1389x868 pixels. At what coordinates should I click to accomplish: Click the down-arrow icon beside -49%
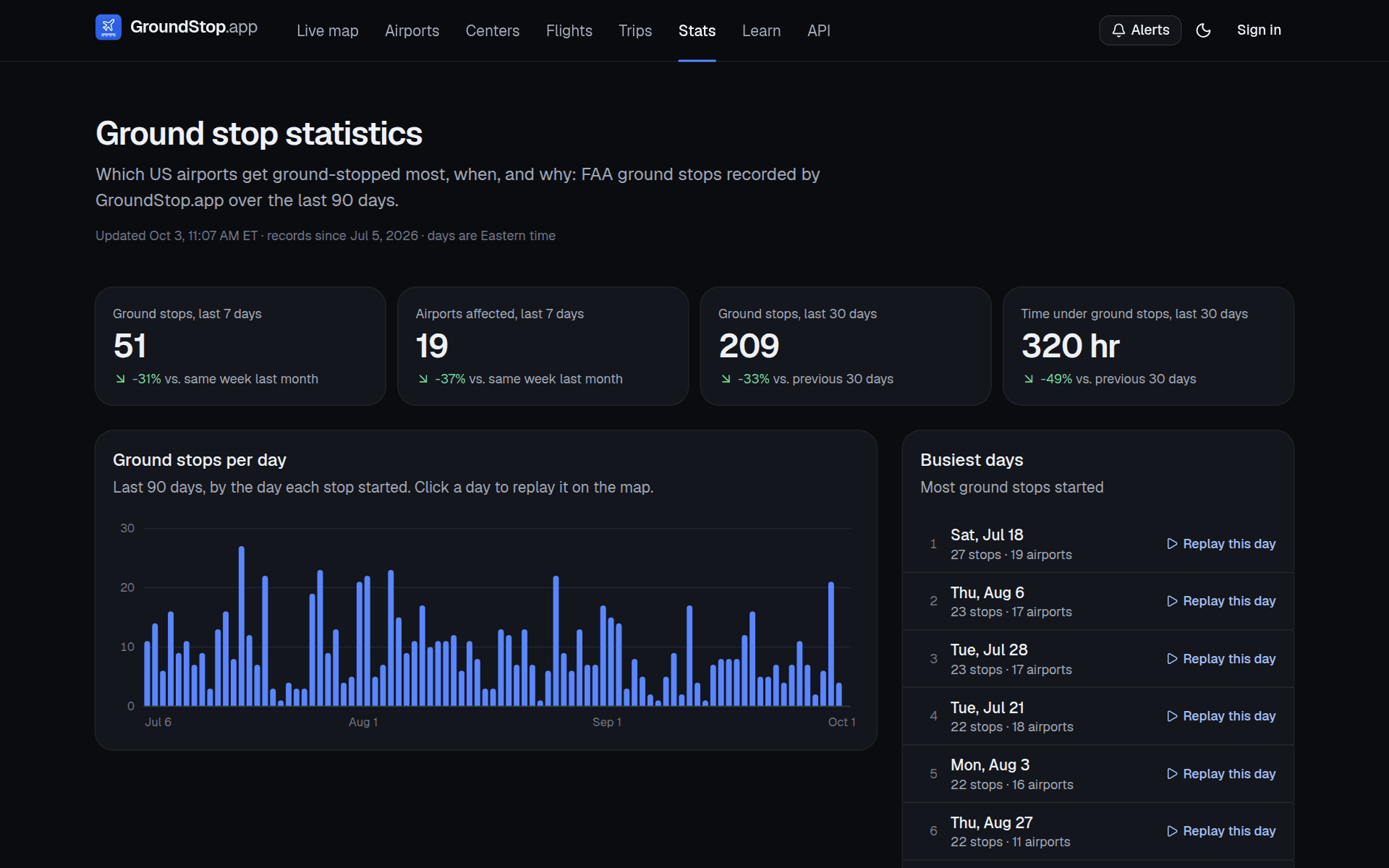[x=1029, y=379]
